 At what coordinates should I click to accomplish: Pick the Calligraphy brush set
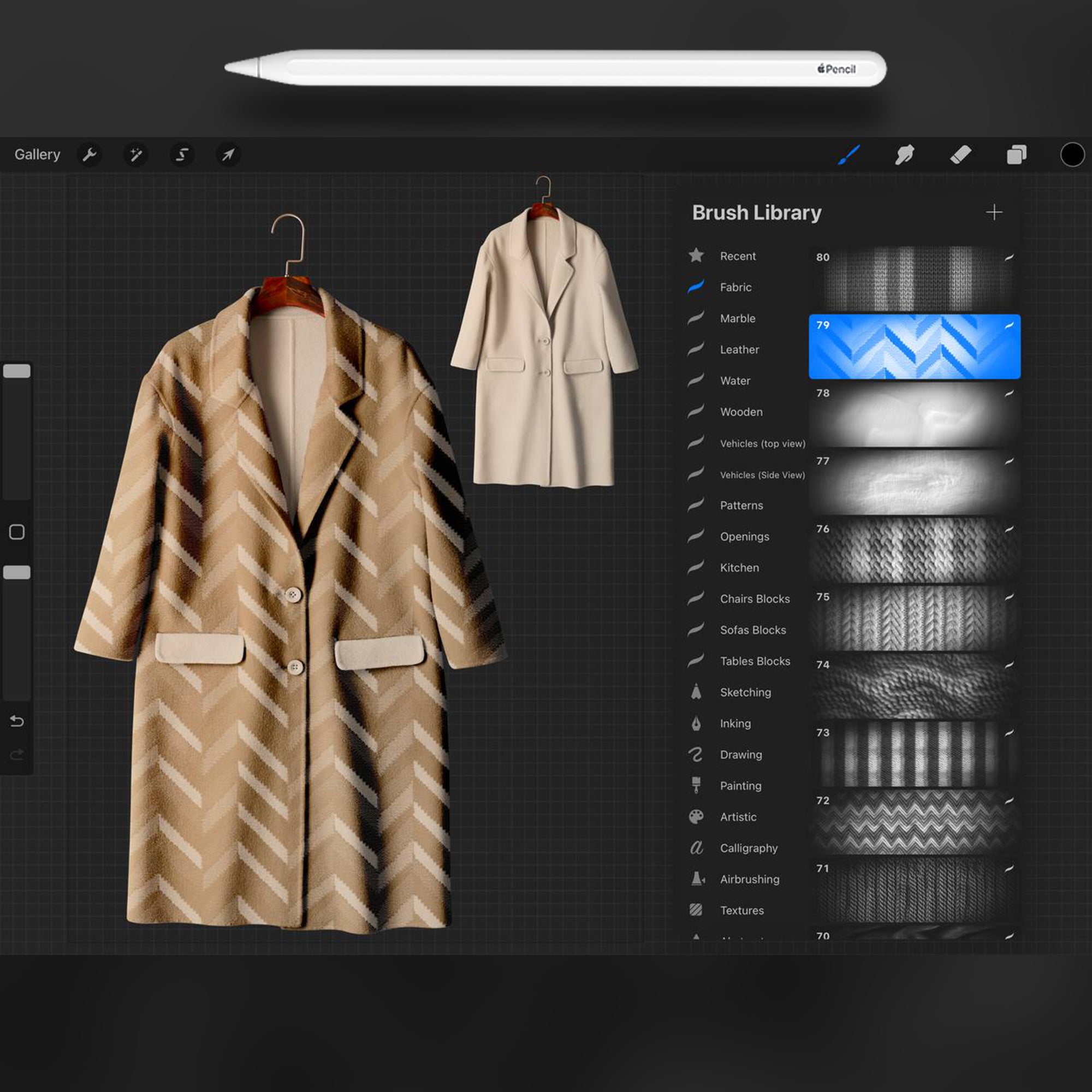(x=749, y=848)
